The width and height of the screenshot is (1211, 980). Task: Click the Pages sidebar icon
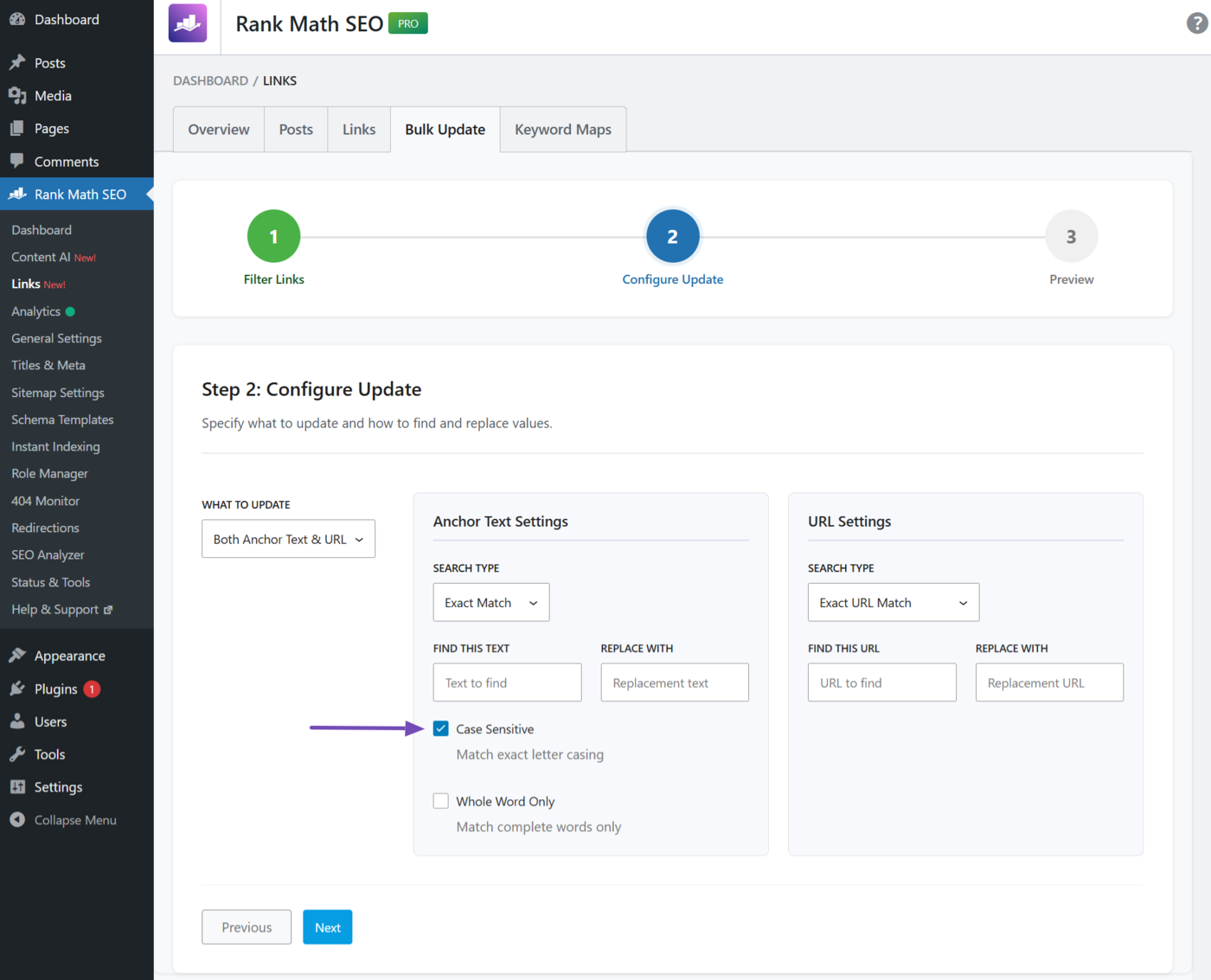[17, 128]
